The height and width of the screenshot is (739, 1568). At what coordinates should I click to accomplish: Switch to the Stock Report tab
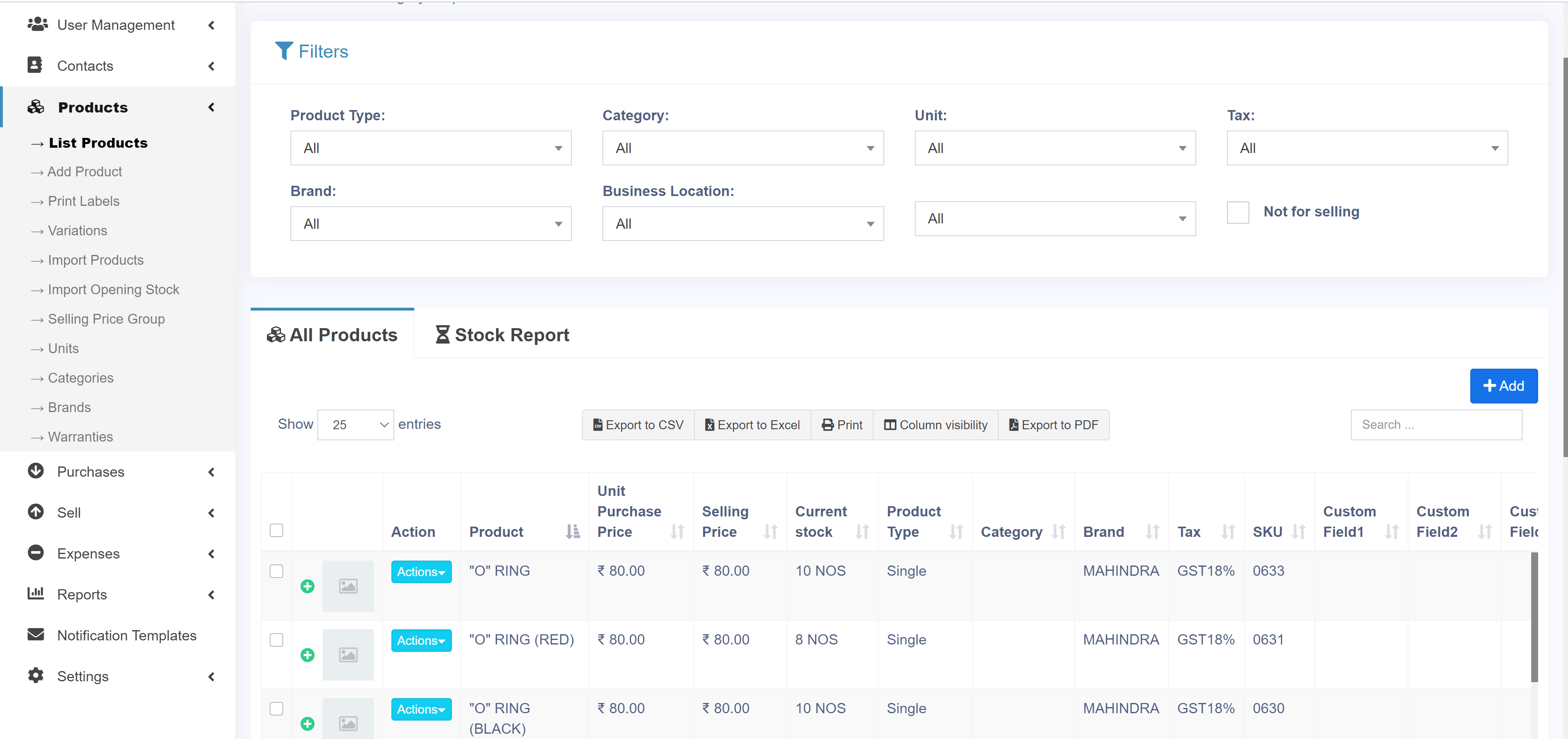[502, 334]
